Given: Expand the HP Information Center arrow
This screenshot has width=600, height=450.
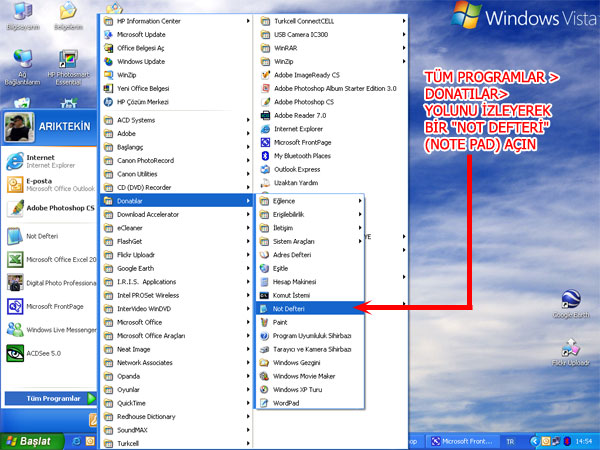Looking at the screenshot, I should tap(248, 21).
